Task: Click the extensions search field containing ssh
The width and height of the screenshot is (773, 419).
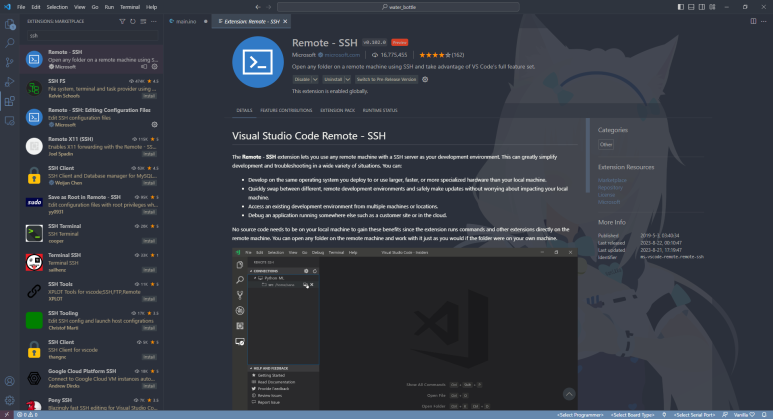Action: (x=93, y=35)
